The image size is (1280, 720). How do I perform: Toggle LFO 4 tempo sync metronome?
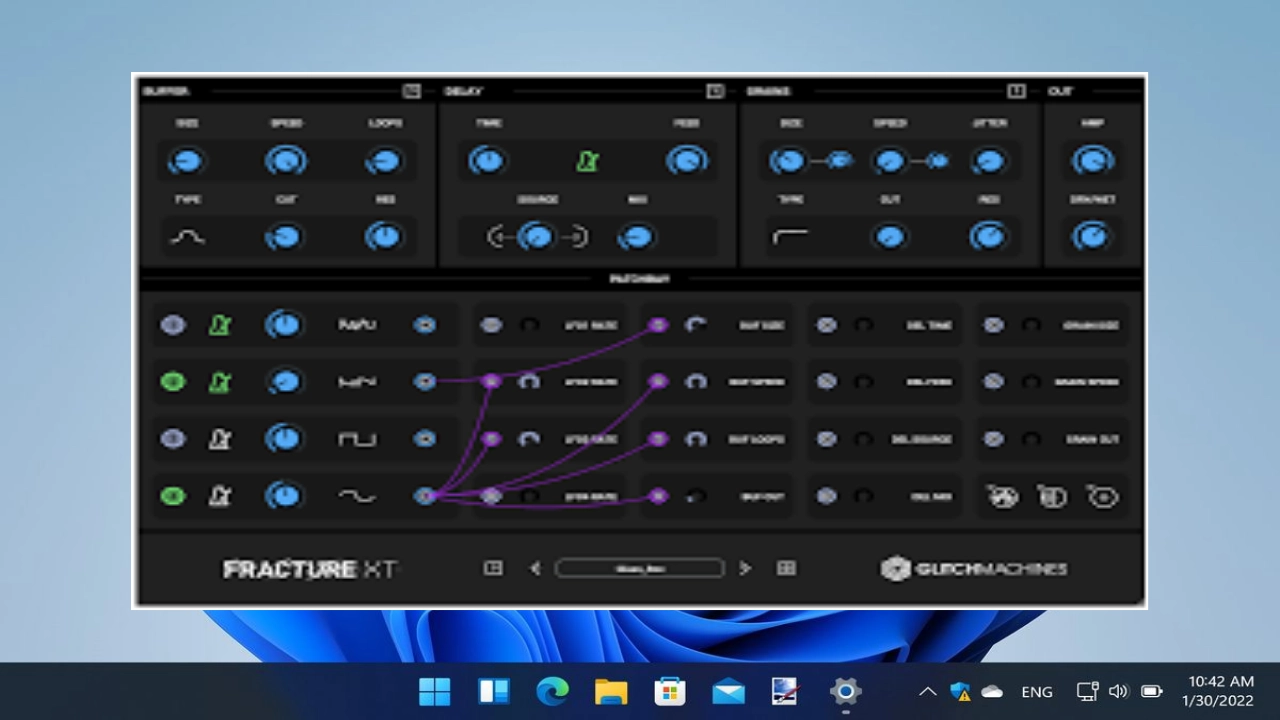click(x=220, y=496)
